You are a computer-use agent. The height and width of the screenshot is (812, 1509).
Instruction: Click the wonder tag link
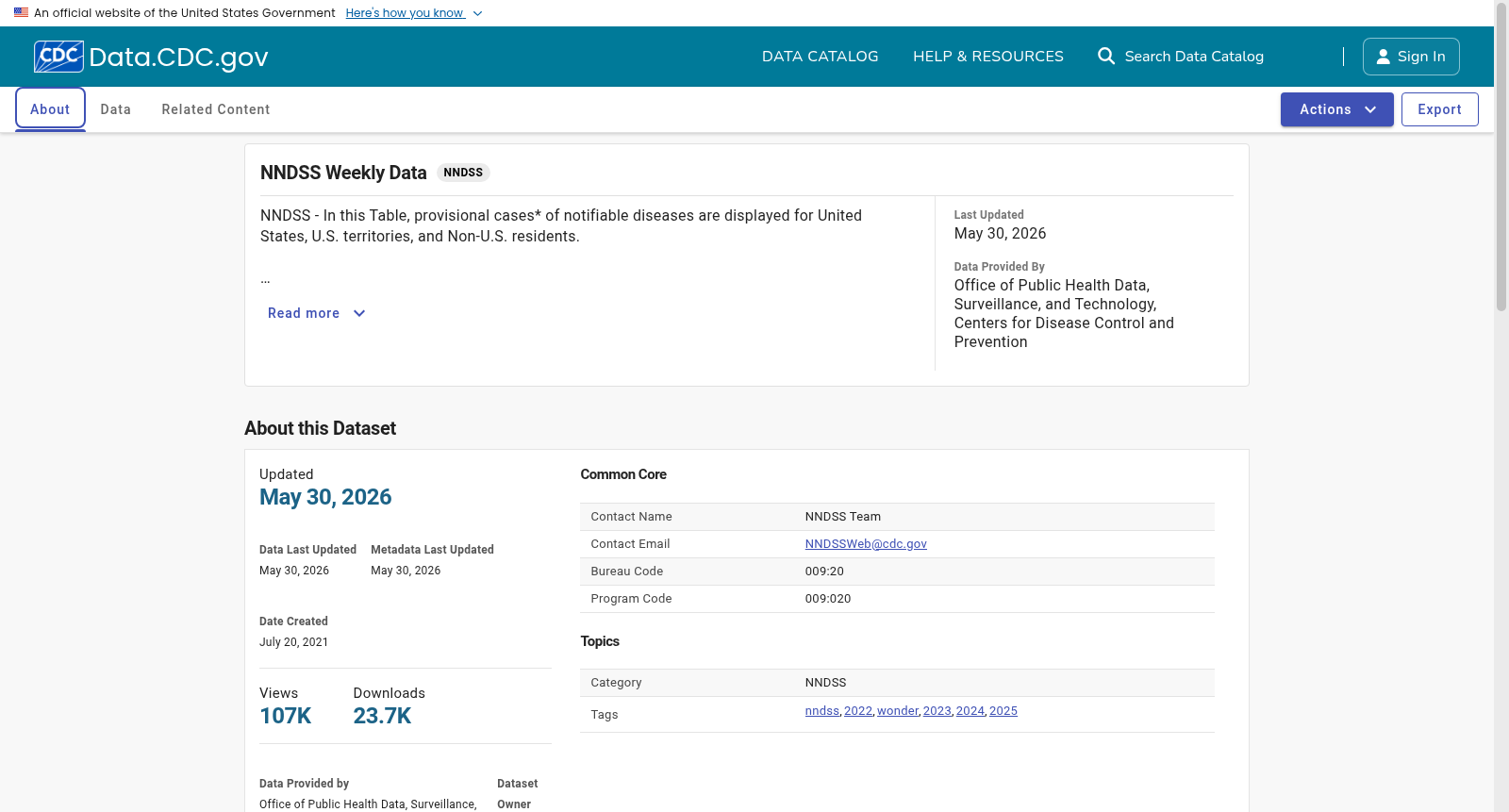898,711
